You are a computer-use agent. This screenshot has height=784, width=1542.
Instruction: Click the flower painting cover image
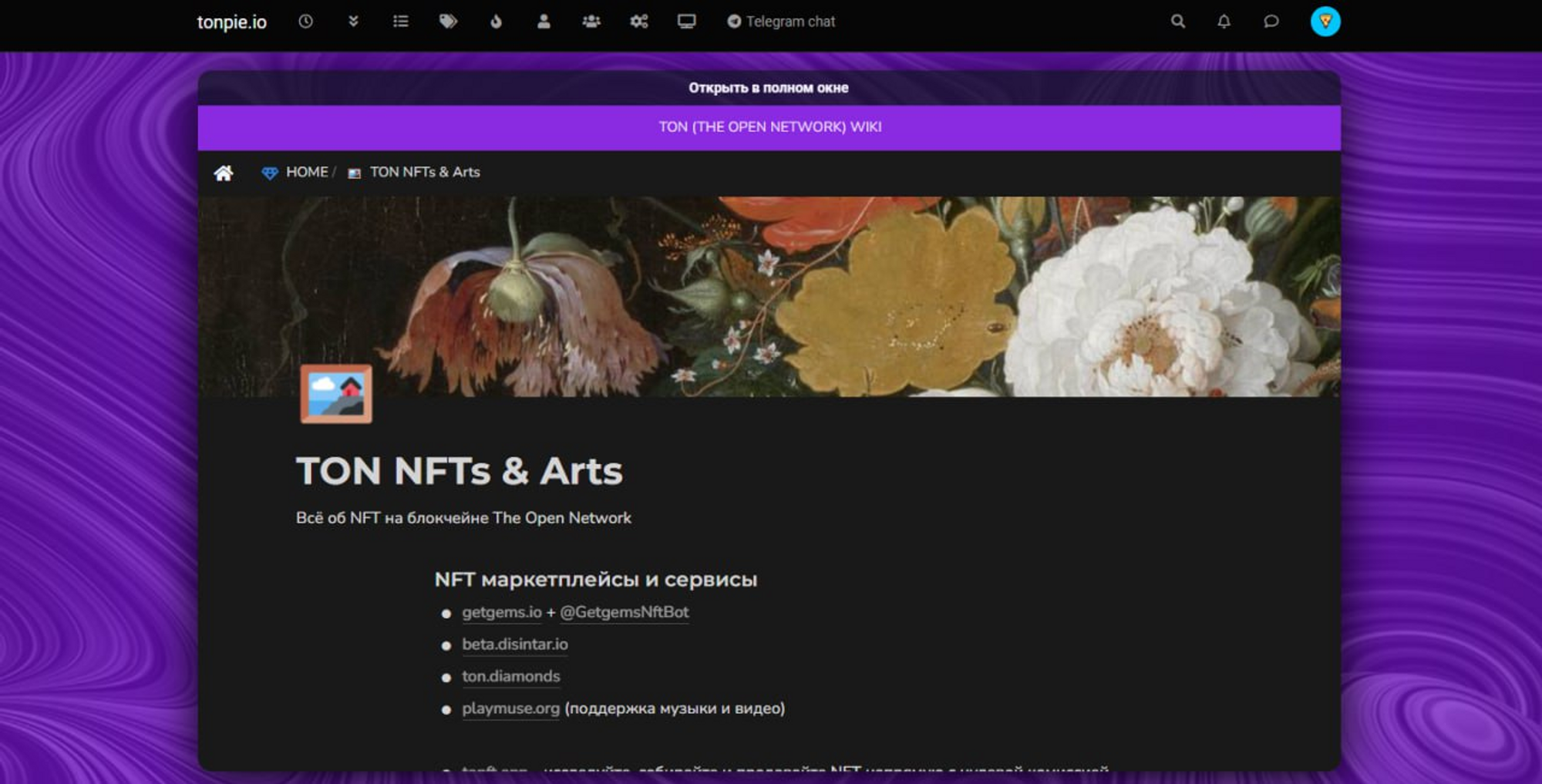point(769,297)
